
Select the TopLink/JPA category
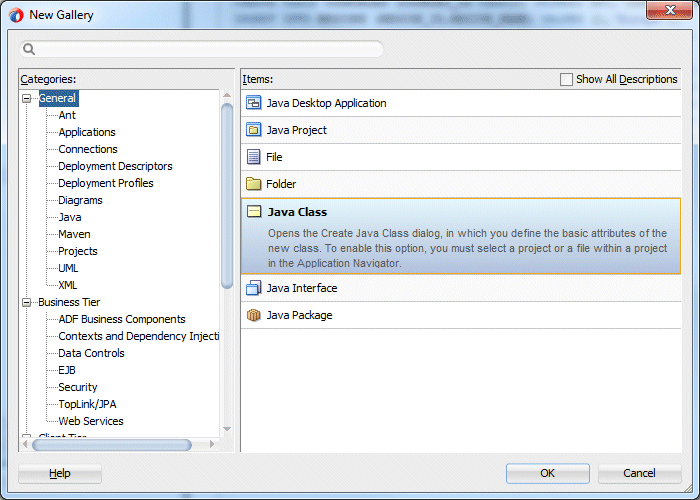point(87,404)
